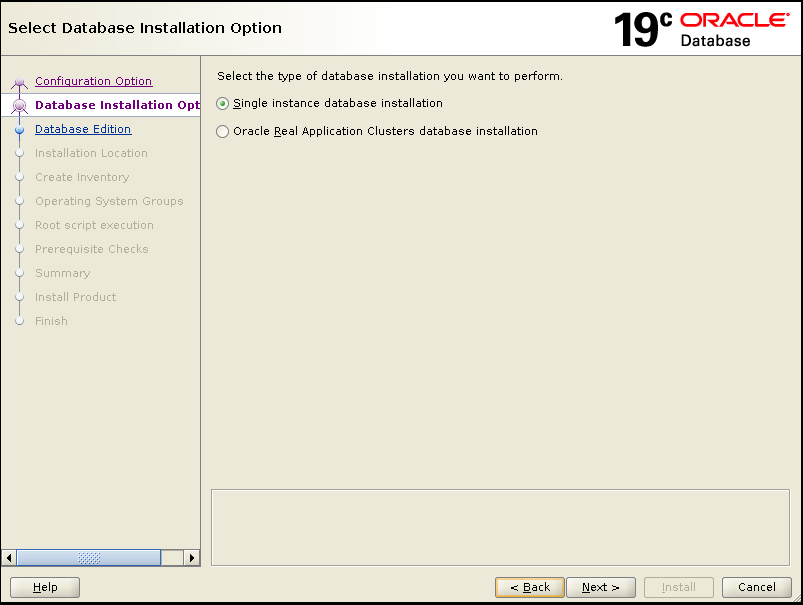This screenshot has width=803, height=605.
Task: Cancel the installer with Cancel button
Action: point(756,587)
